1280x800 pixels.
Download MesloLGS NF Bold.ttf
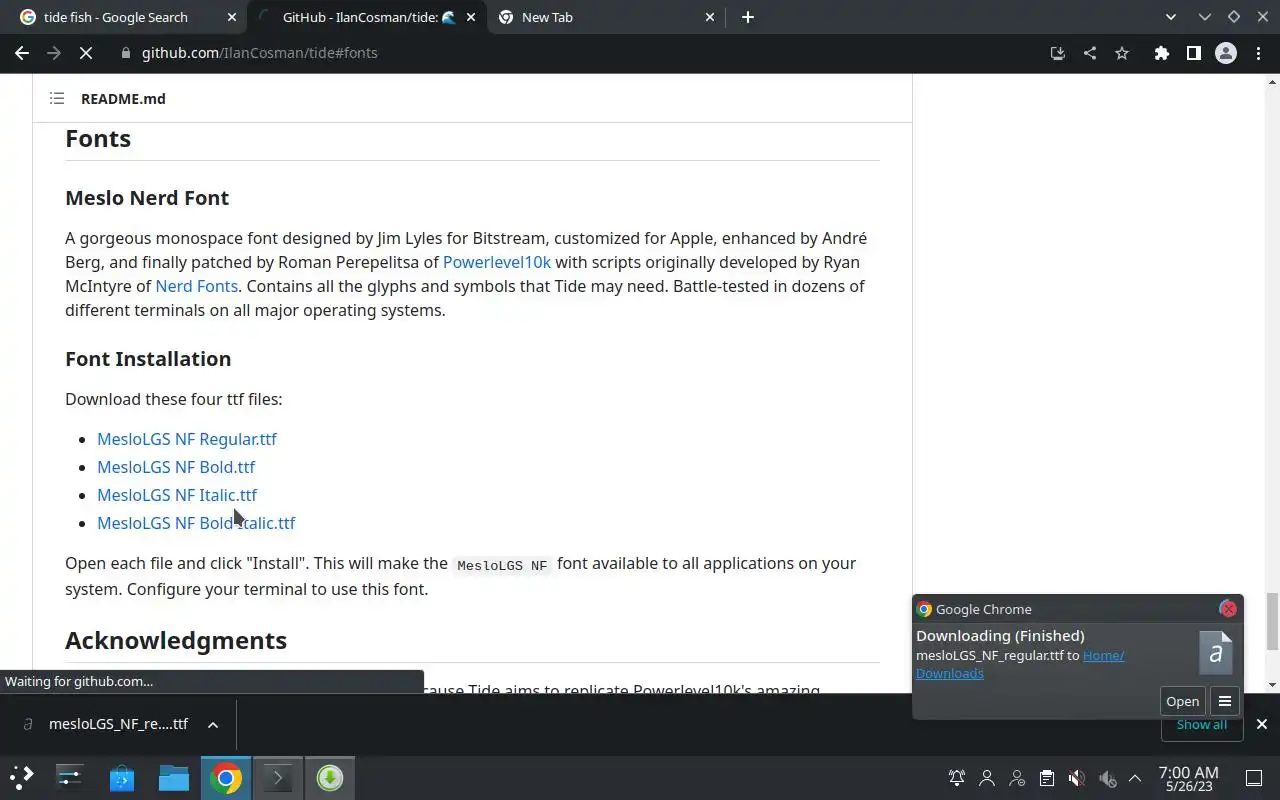(x=176, y=467)
